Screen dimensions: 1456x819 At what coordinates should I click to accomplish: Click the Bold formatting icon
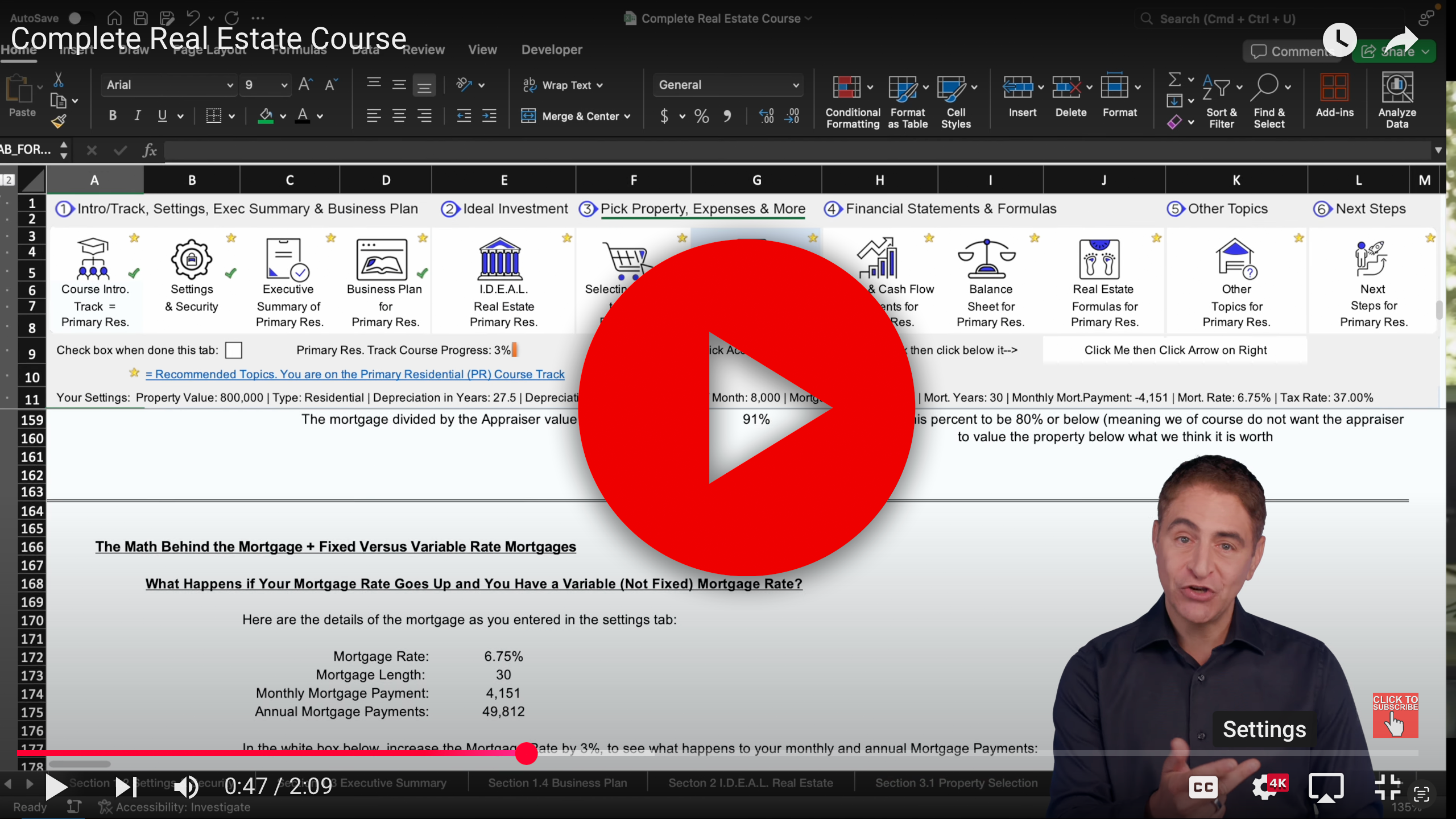tap(113, 116)
